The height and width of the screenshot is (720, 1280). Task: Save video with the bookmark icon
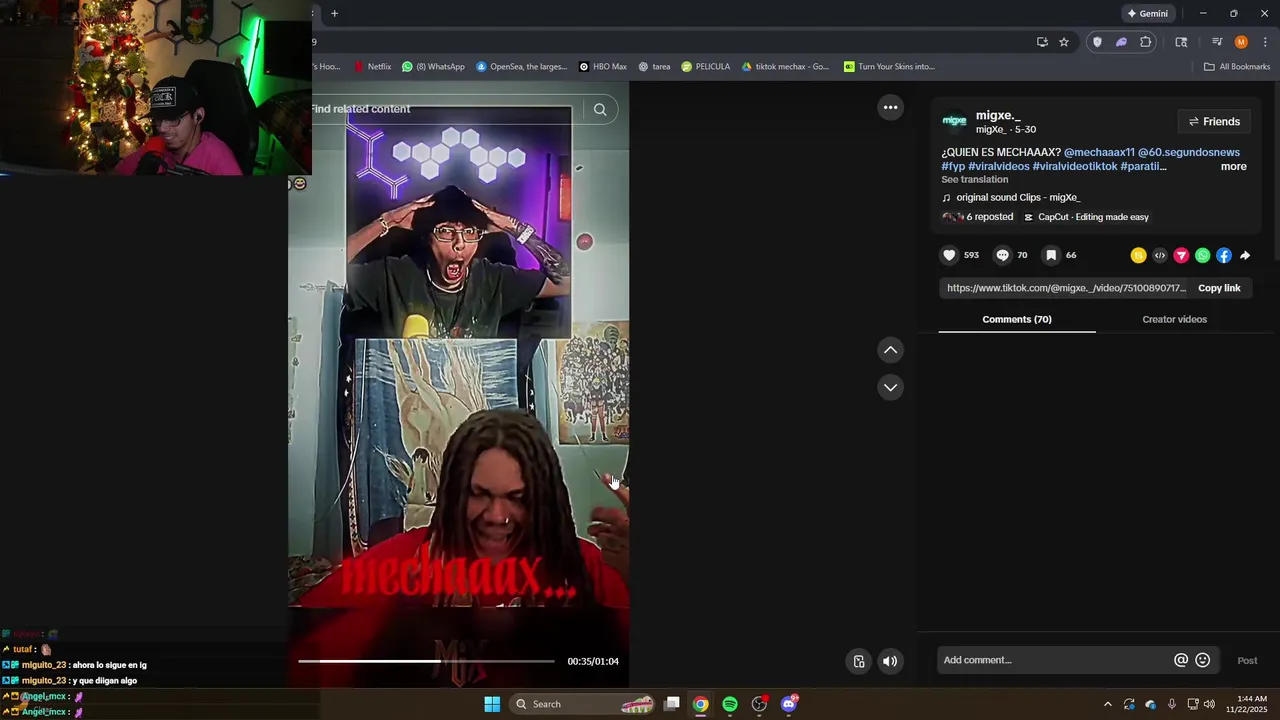[x=1051, y=255]
